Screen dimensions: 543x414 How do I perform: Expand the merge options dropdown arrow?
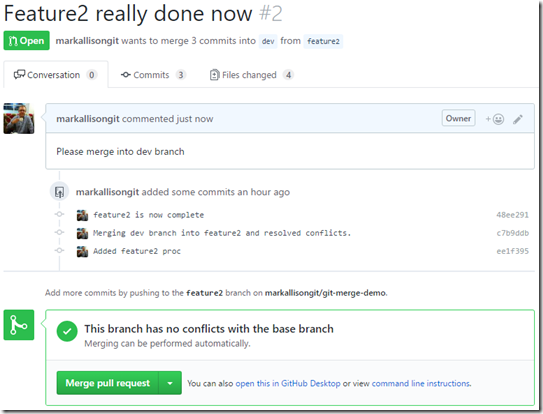pos(170,383)
